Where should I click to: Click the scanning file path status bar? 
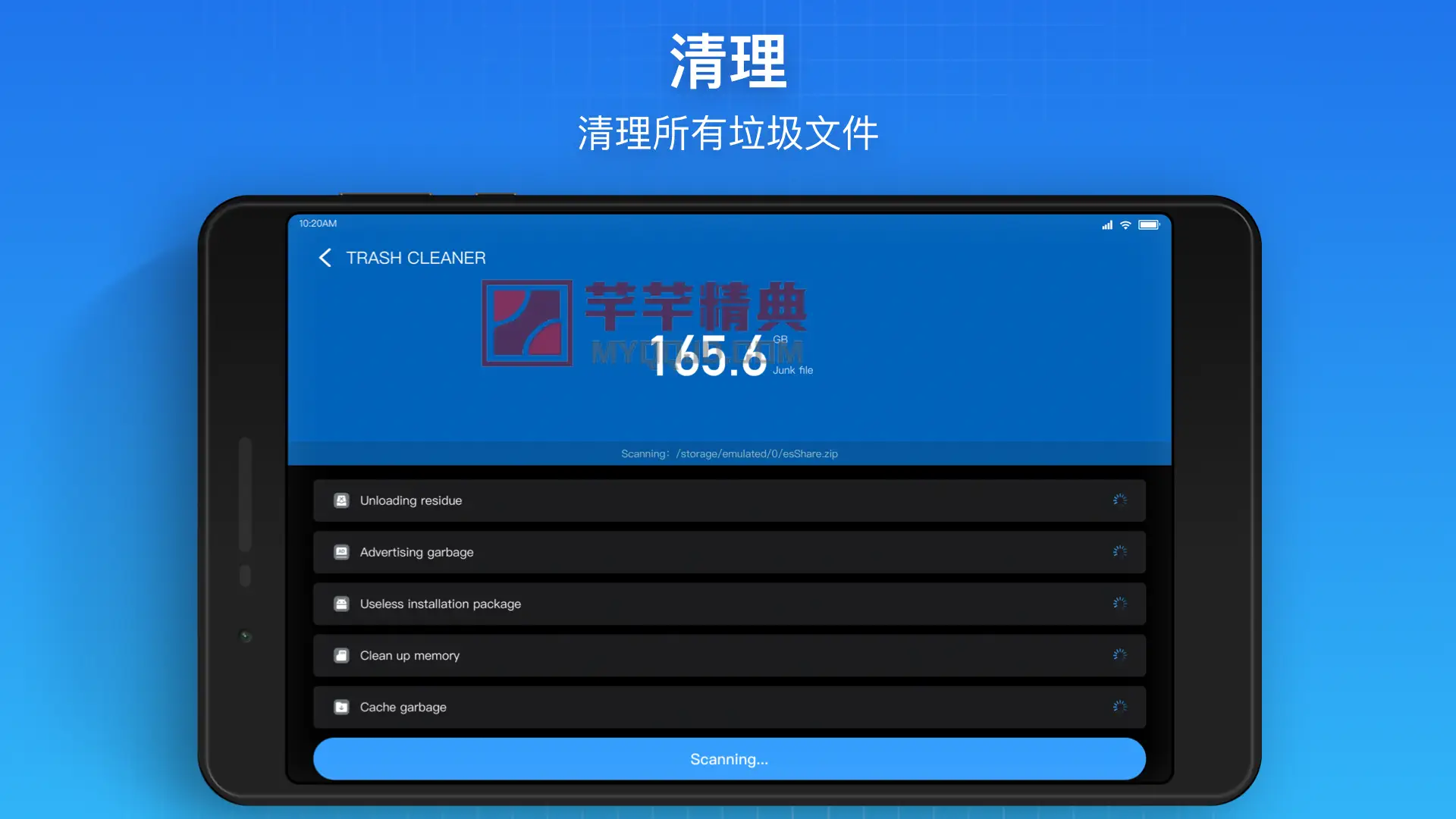point(729,453)
